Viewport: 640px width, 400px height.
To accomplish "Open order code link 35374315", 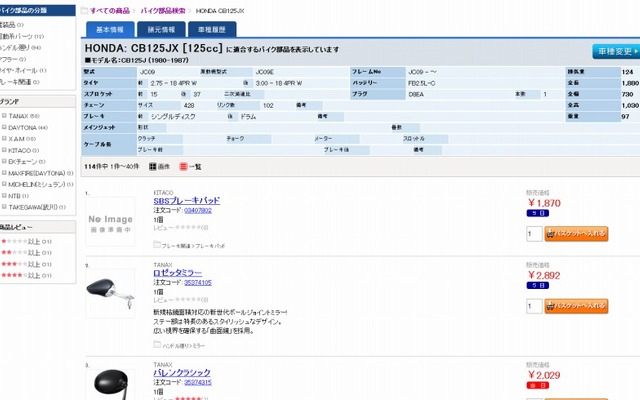I will pyautogui.click(x=198, y=382).
